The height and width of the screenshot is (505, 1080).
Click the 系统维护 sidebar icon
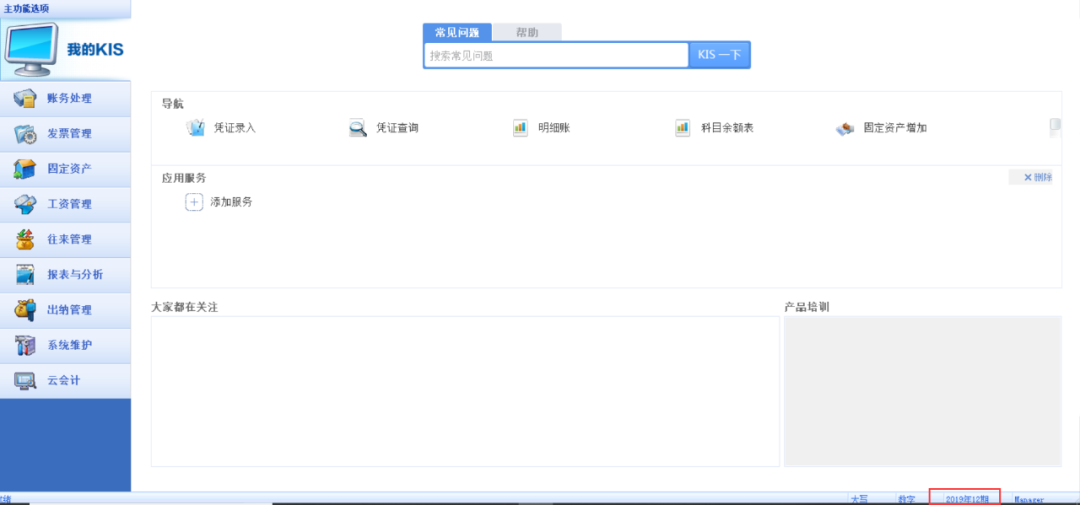(x=25, y=345)
